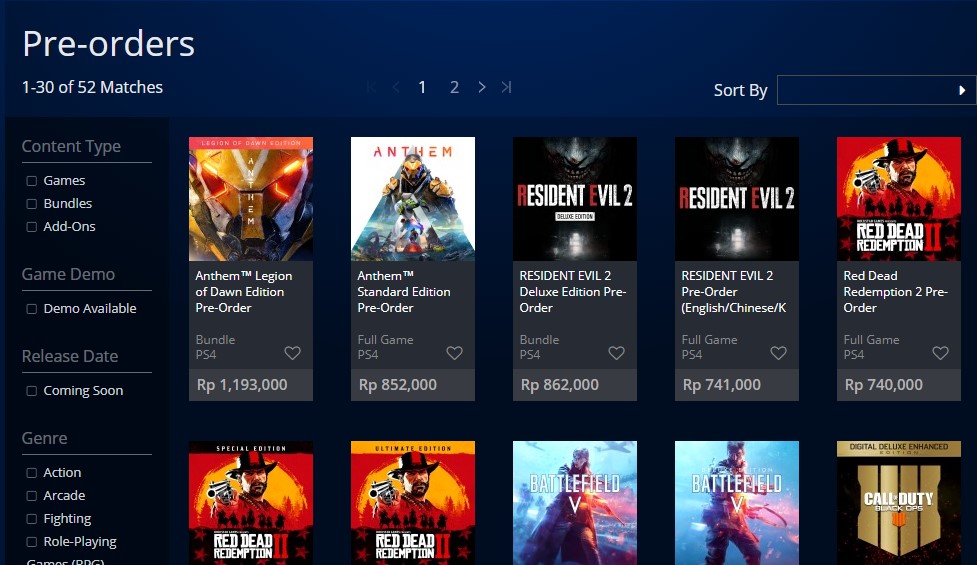Viewport: 977px width, 565px height.
Task: Tick the Add-Ons checkbox
Action: click(31, 227)
